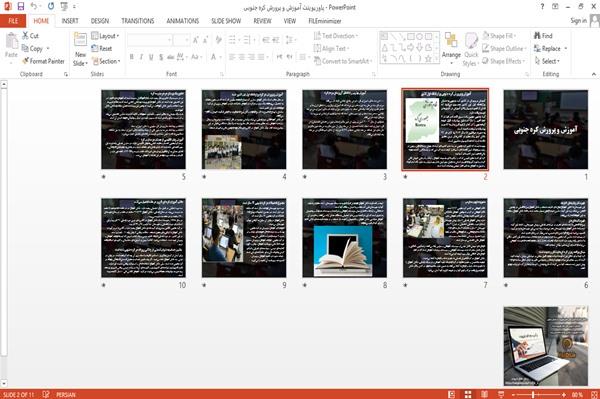Collapse the ribbon with the arrow
The width and height of the screenshot is (600, 399).
pos(593,74)
